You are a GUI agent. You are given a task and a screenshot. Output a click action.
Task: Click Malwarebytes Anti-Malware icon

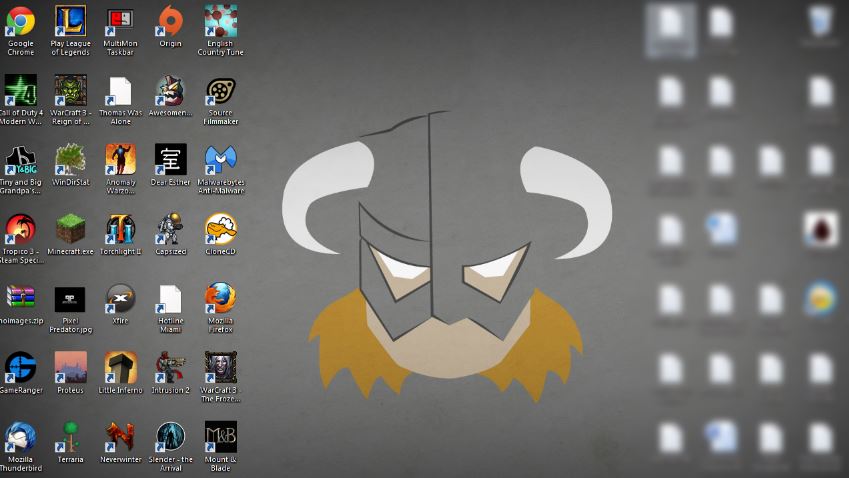pyautogui.click(x=220, y=160)
